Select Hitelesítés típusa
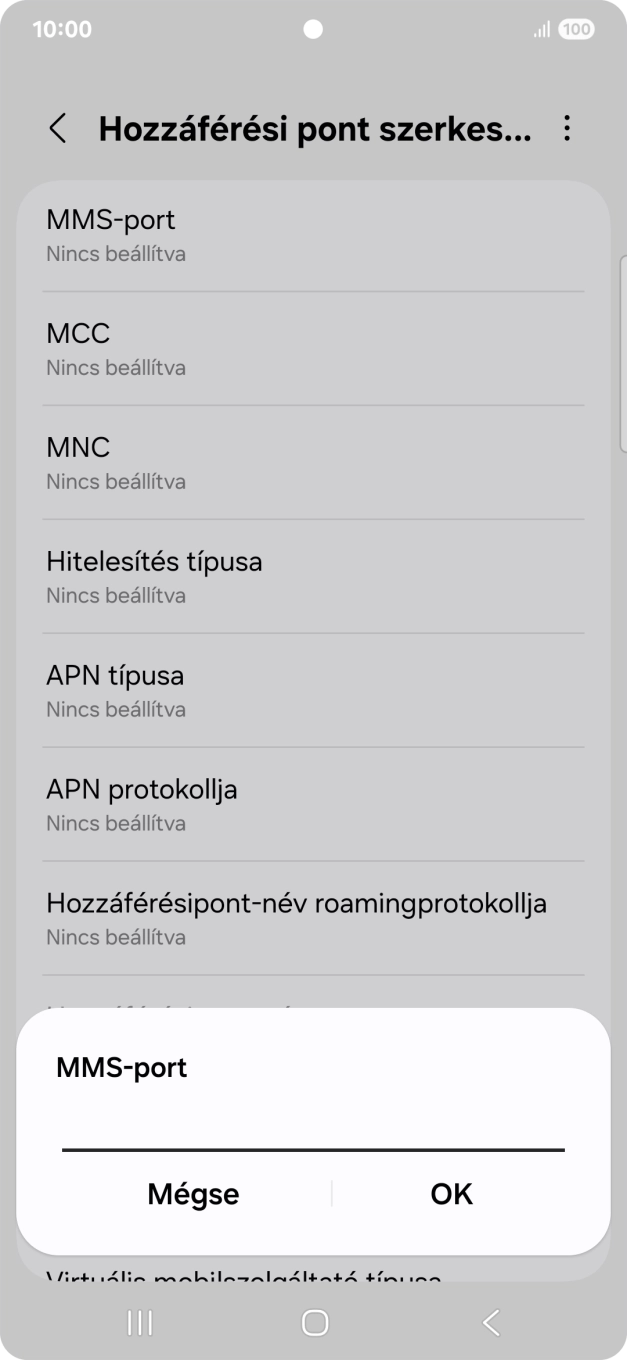Screen dimensions: 627x1360 [313, 576]
